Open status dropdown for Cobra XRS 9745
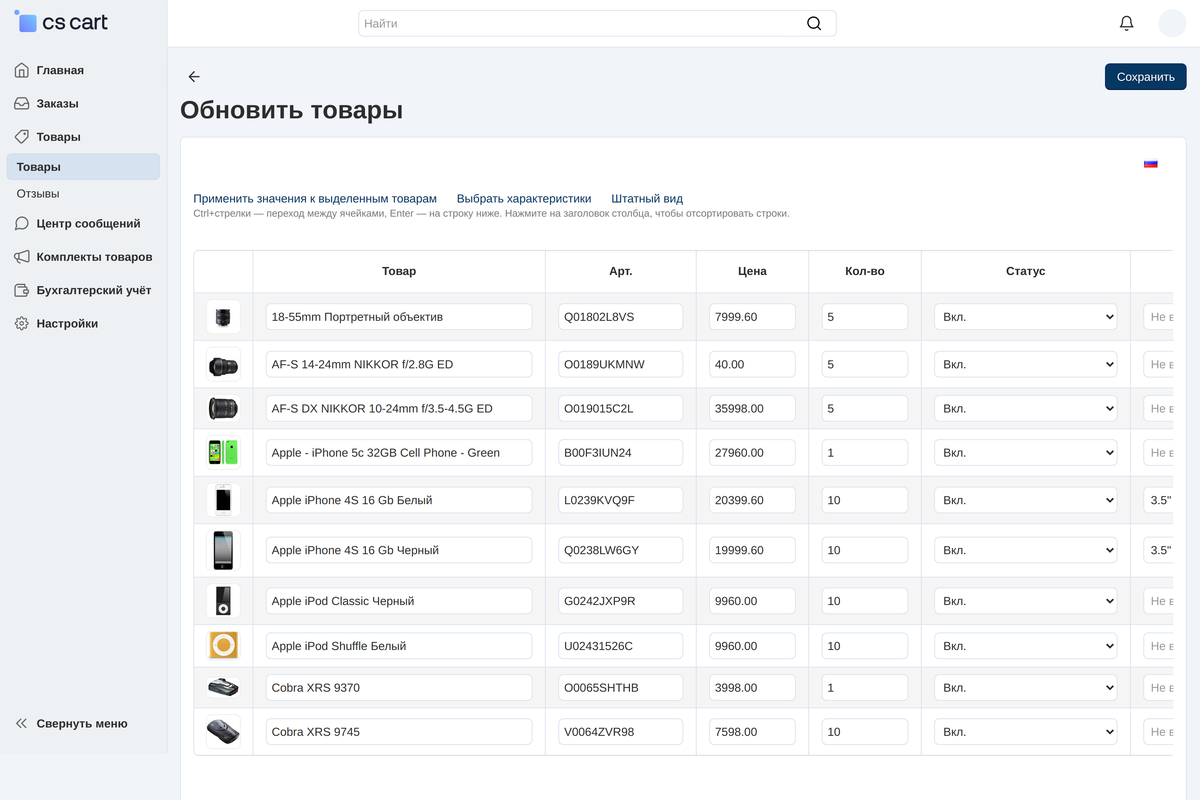This screenshot has height=800, width=1200. (1026, 732)
